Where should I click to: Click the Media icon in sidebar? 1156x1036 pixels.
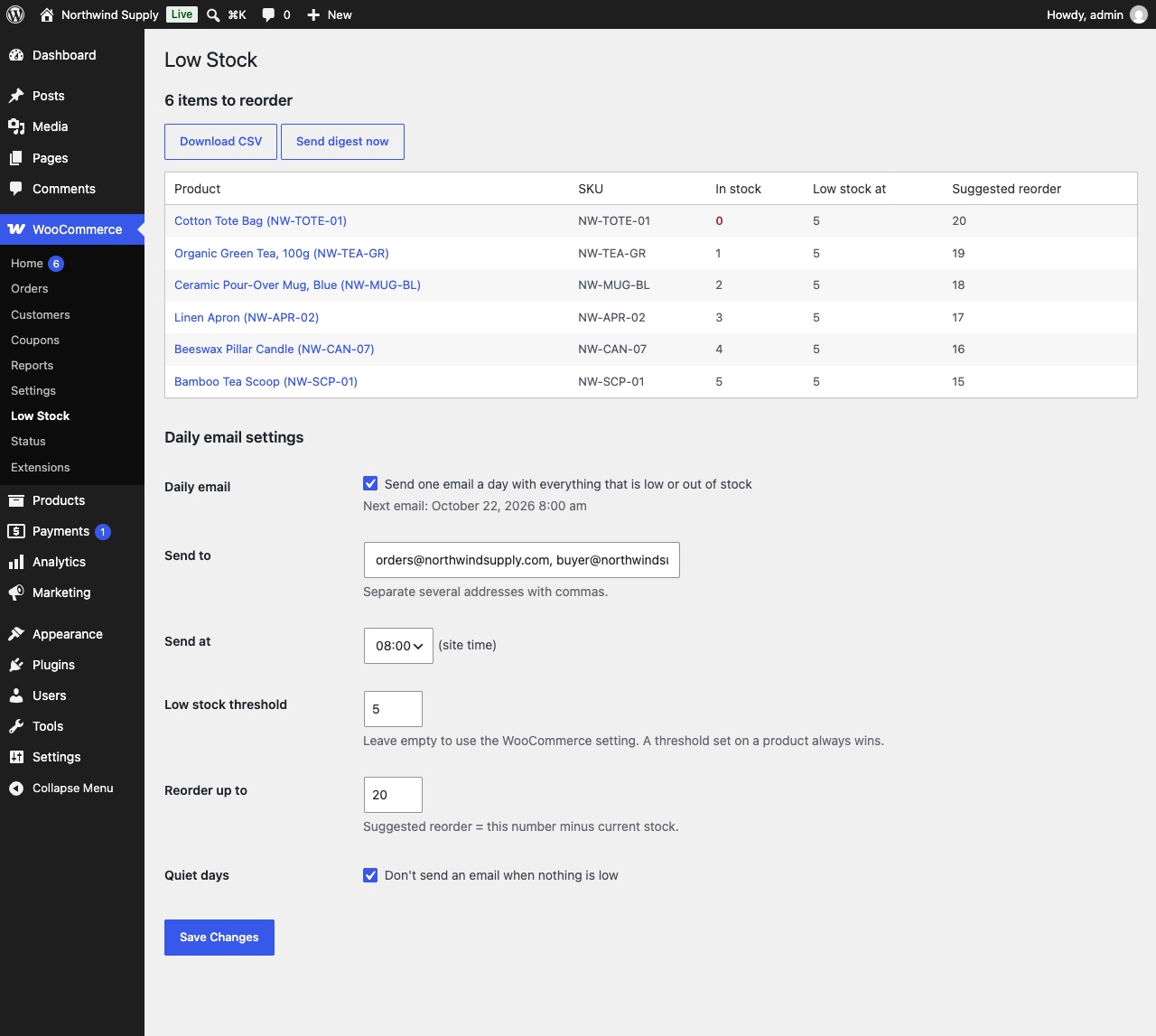[x=16, y=126]
